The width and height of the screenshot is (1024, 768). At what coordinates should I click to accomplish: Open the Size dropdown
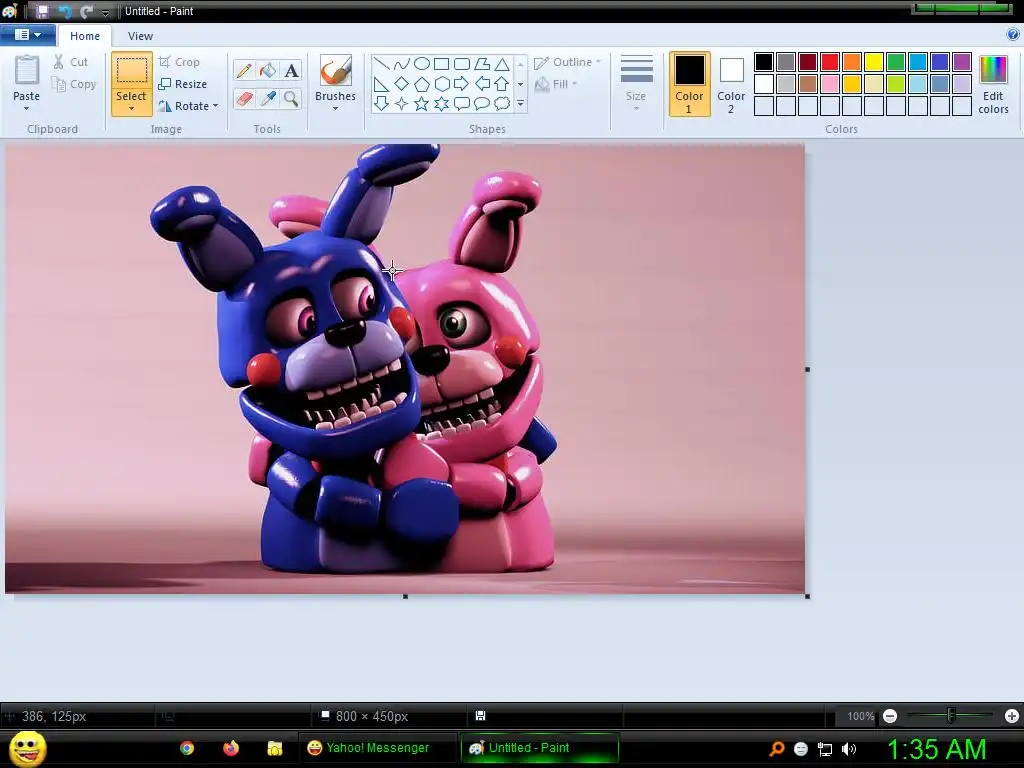pyautogui.click(x=636, y=84)
